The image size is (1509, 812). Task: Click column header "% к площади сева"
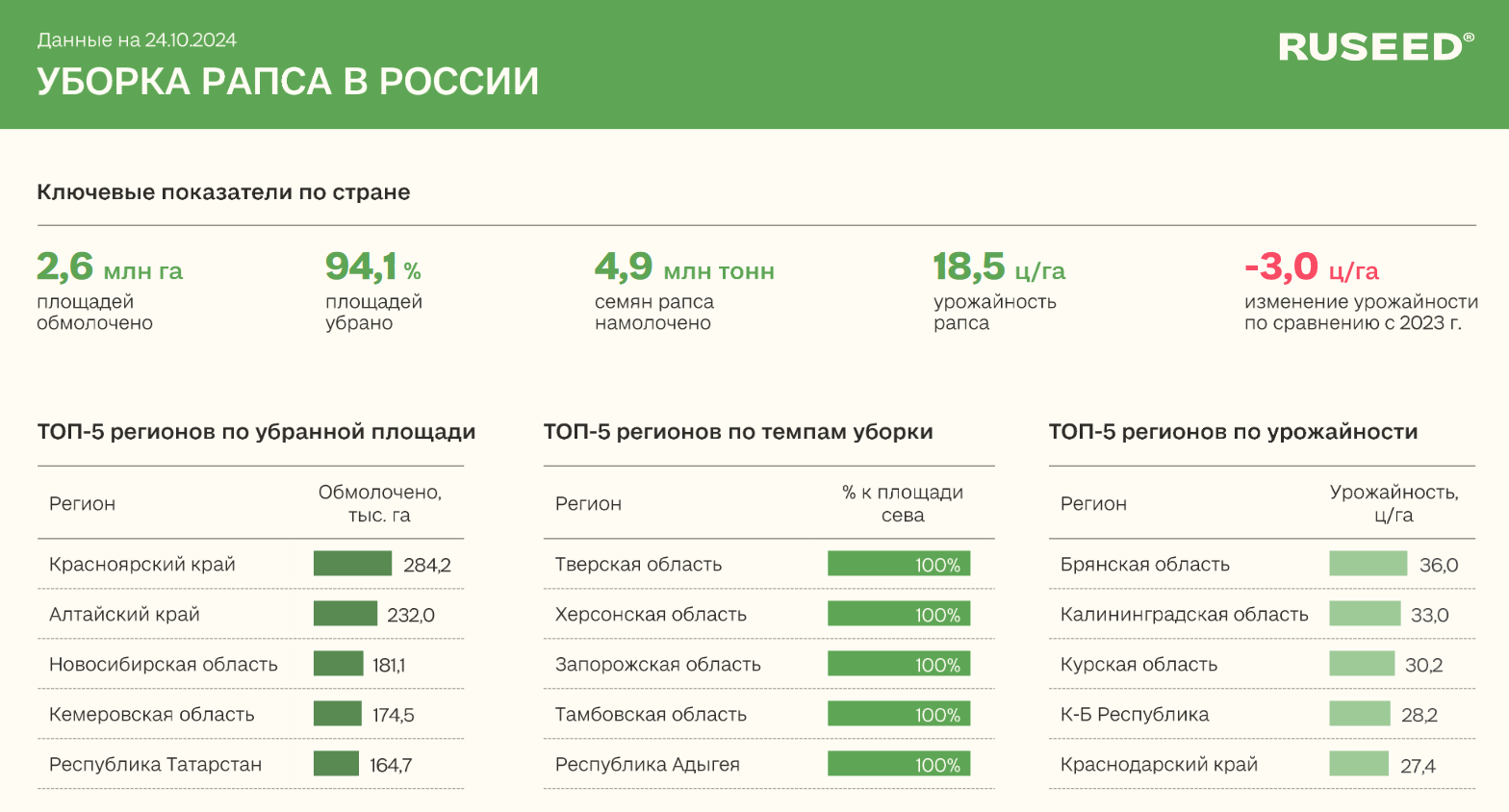point(903,503)
